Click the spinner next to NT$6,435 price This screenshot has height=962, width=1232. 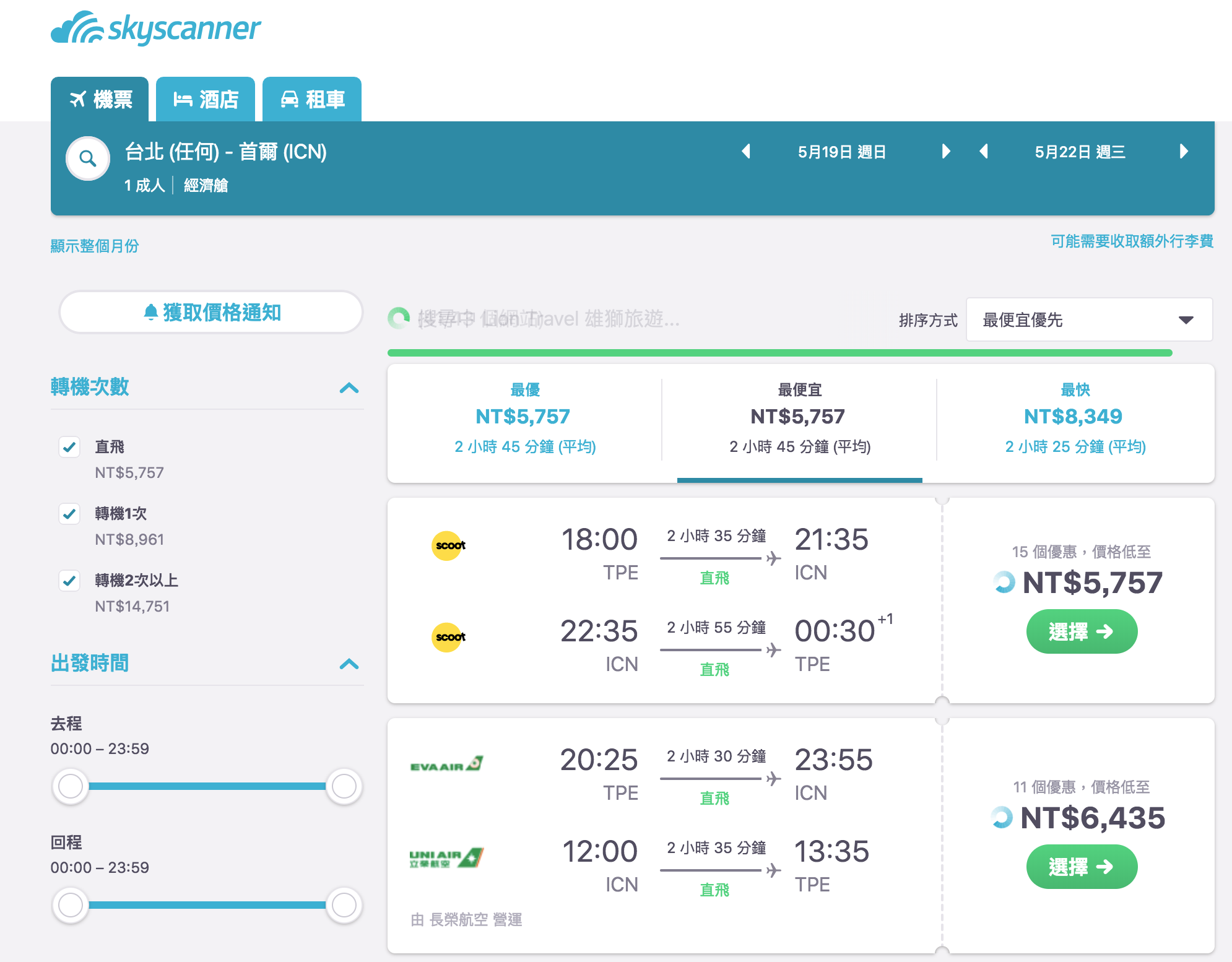1001,817
